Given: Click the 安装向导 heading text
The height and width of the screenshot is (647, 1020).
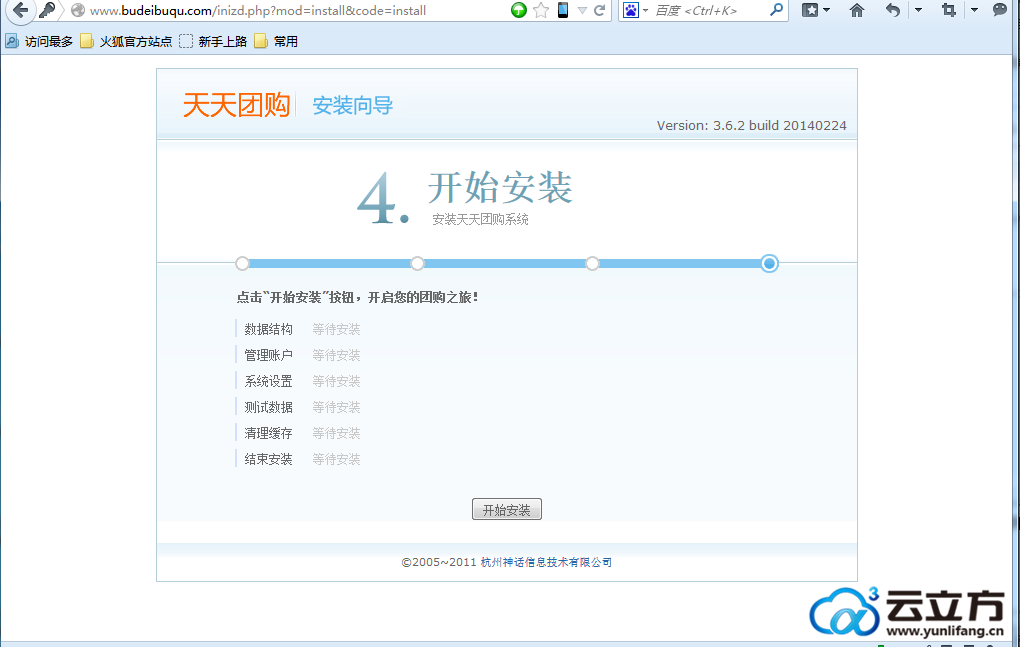Looking at the screenshot, I should [353, 105].
